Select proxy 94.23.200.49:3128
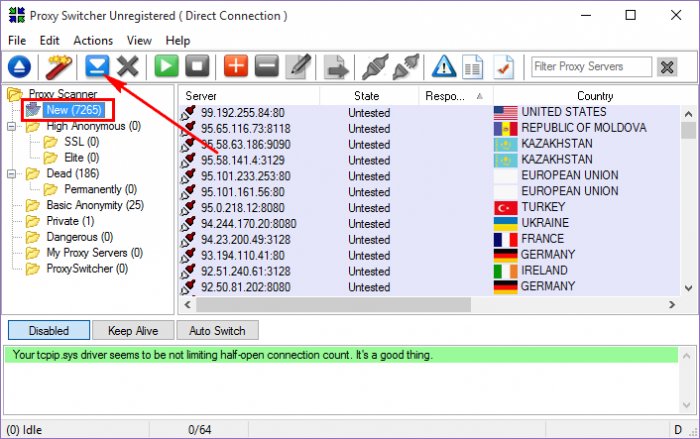700x439 pixels. coord(246,239)
